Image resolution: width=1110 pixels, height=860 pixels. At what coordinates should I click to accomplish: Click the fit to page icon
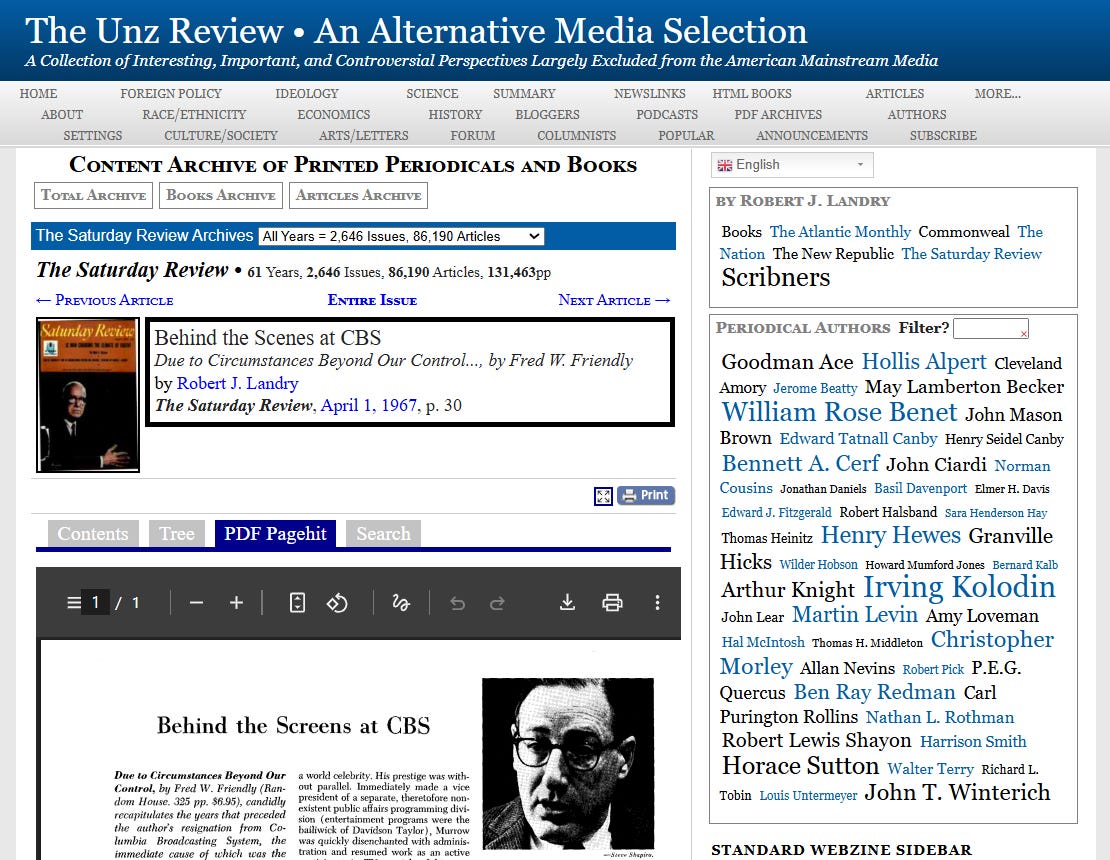point(297,603)
